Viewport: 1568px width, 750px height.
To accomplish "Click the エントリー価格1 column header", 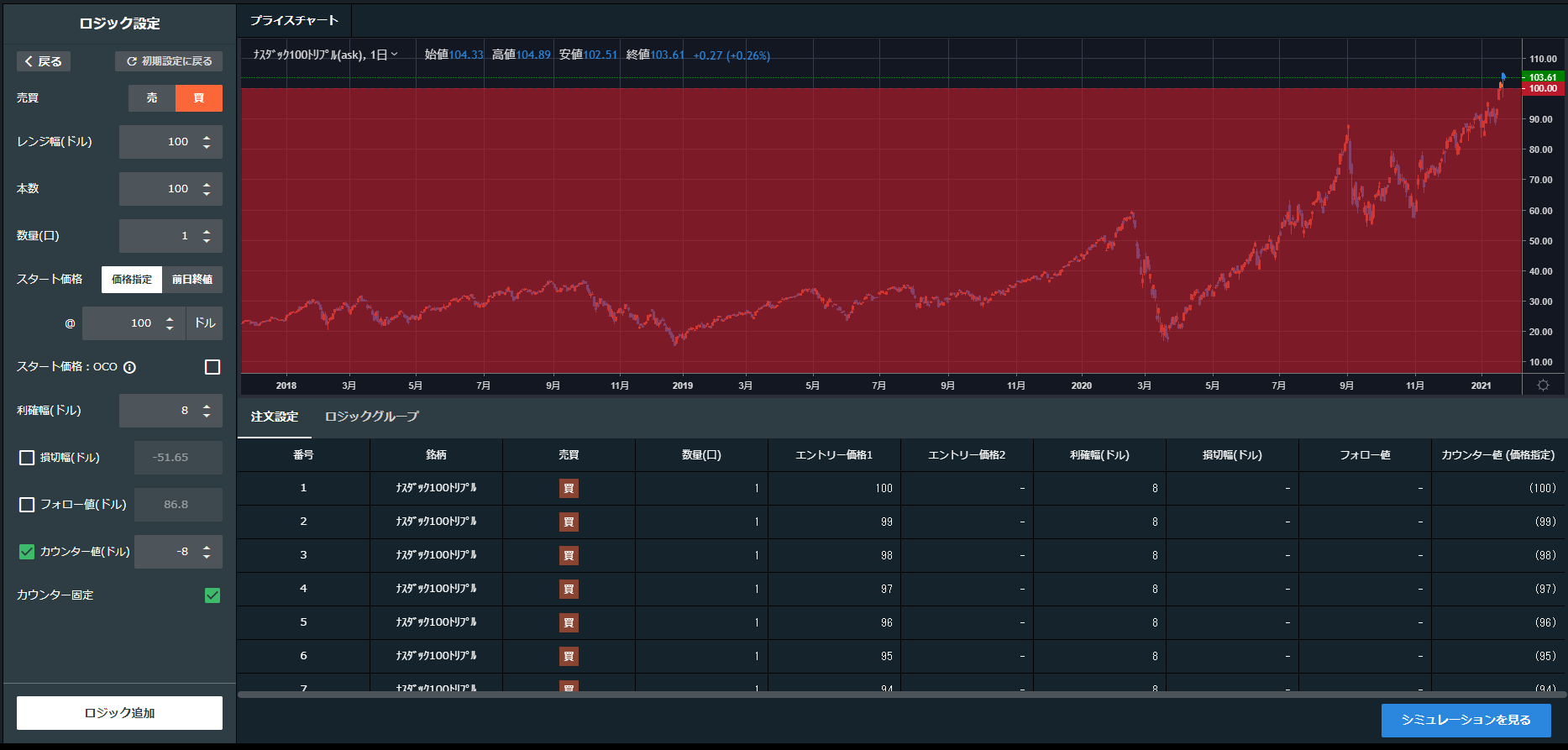I will 834,455.
